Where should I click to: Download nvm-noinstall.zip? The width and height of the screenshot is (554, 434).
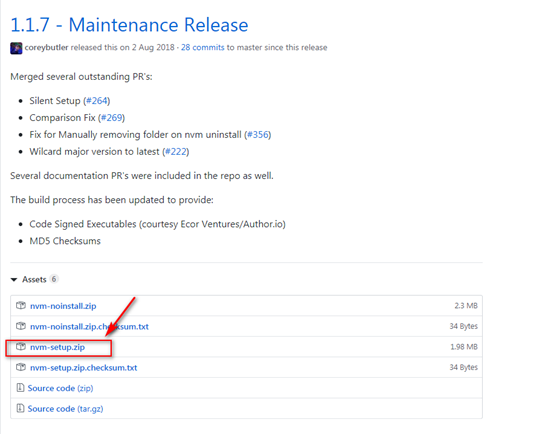pyautogui.click(x=63, y=306)
